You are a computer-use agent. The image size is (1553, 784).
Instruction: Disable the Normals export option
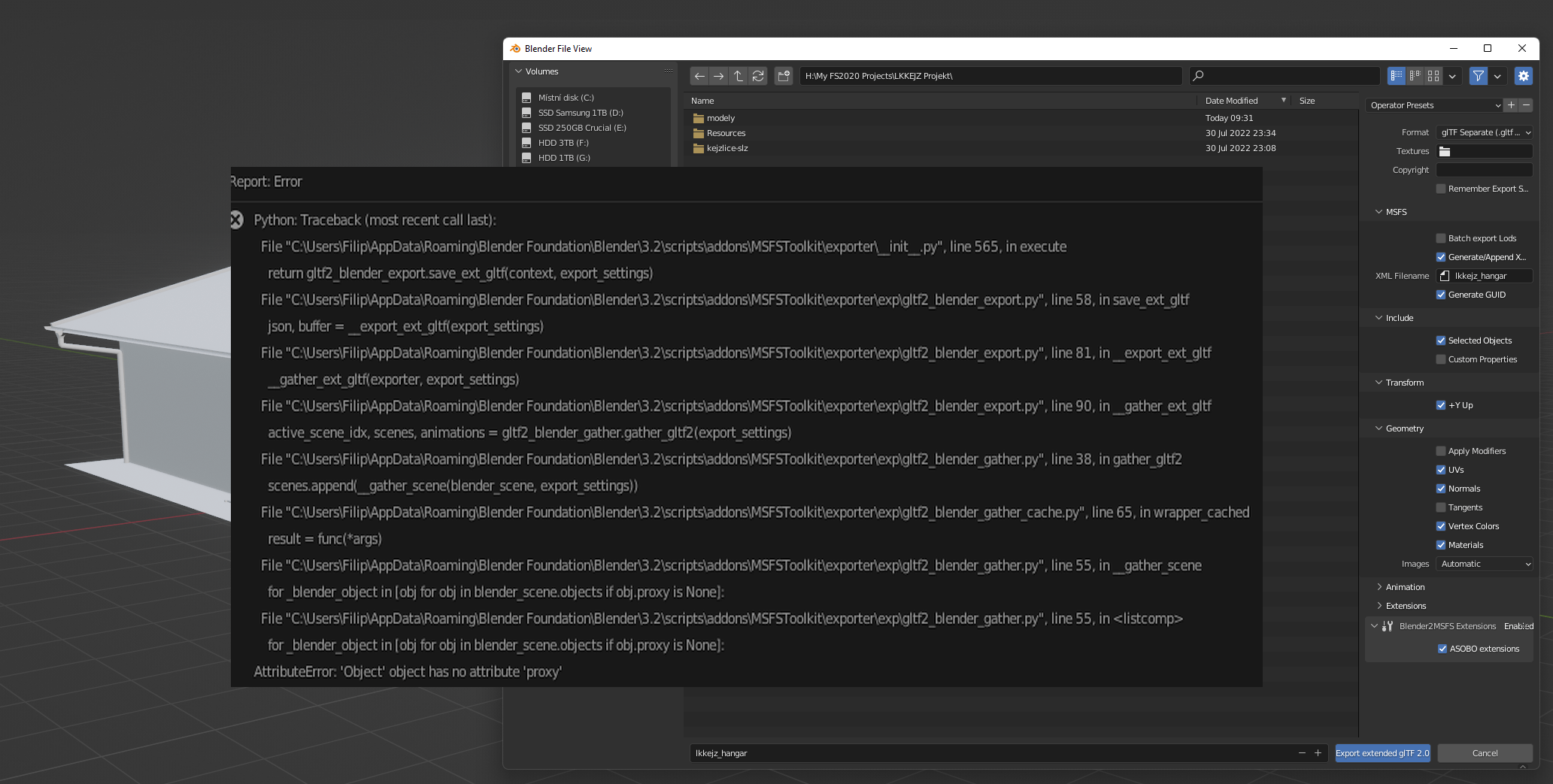coord(1442,489)
